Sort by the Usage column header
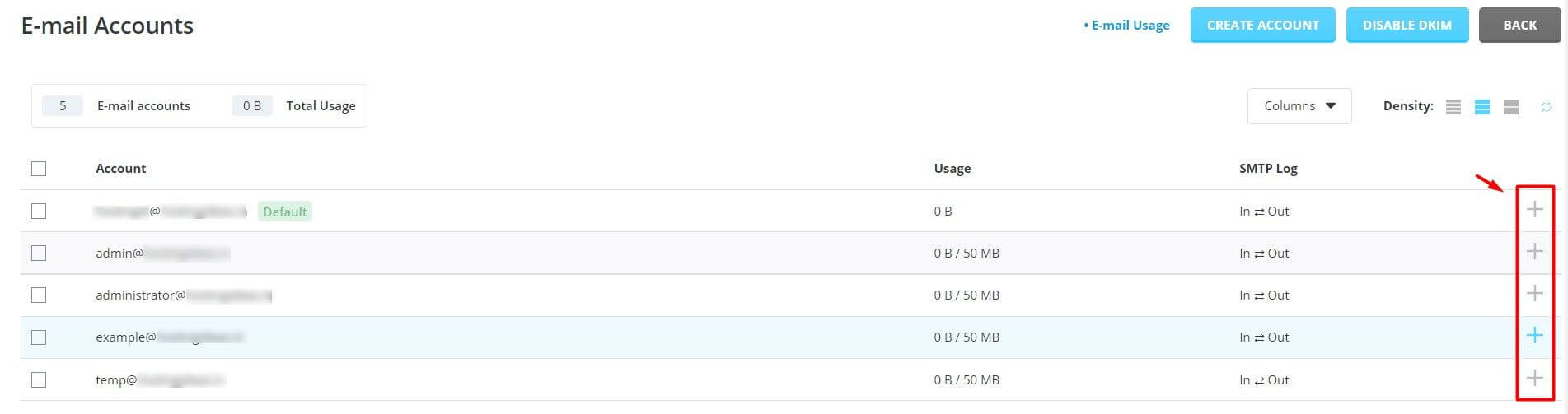 [x=953, y=169]
